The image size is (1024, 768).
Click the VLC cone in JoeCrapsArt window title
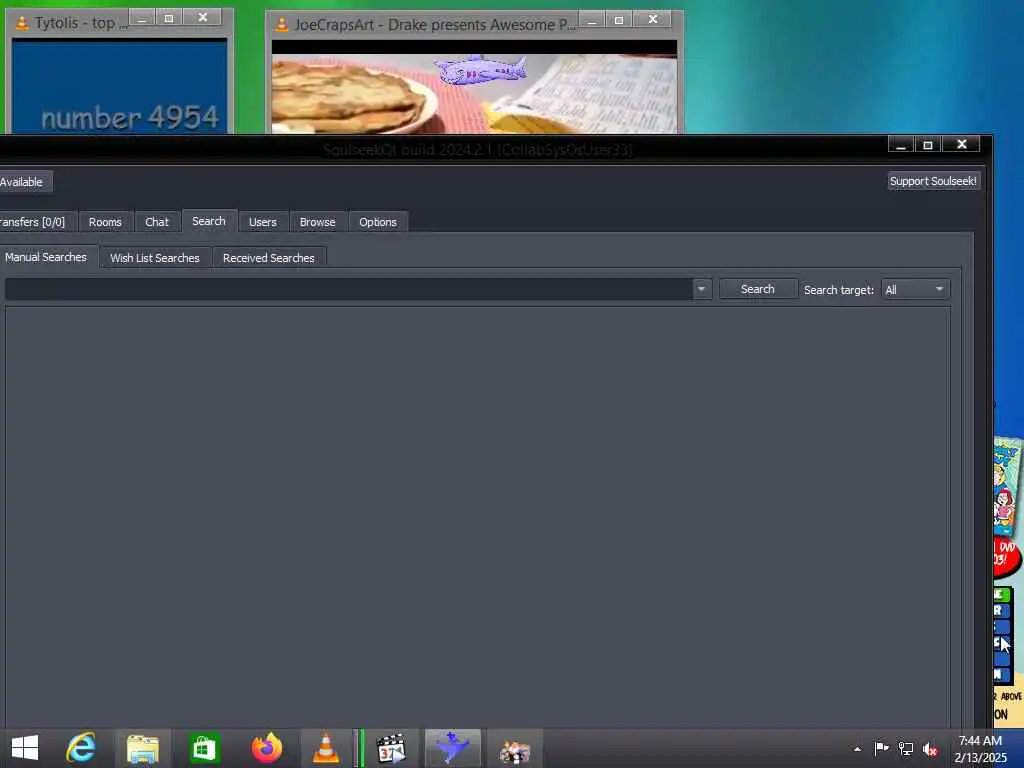click(x=281, y=25)
